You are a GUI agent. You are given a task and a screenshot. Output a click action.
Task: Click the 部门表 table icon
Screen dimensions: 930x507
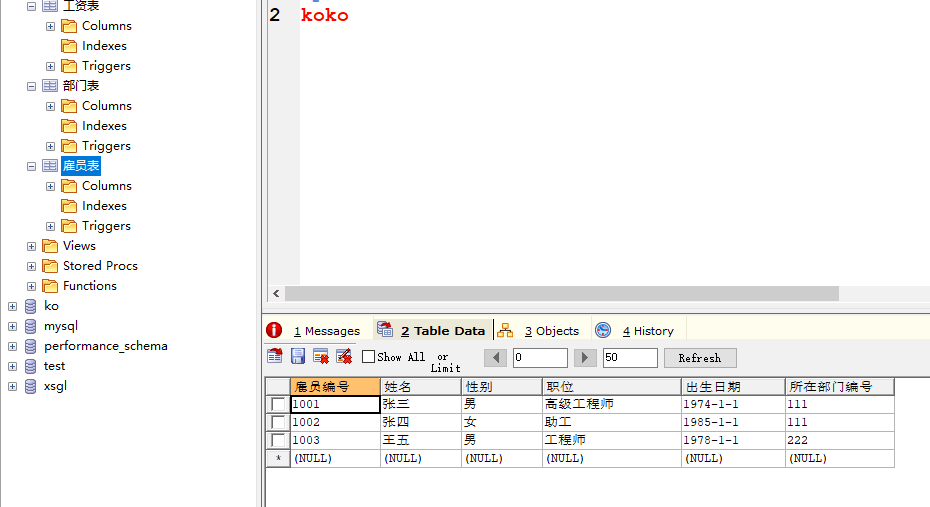50,86
